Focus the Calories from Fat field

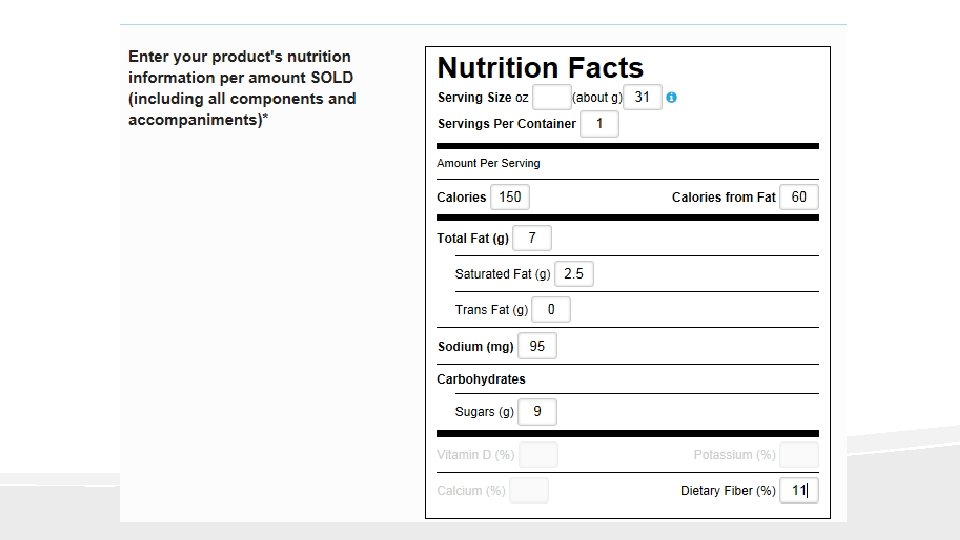(799, 197)
